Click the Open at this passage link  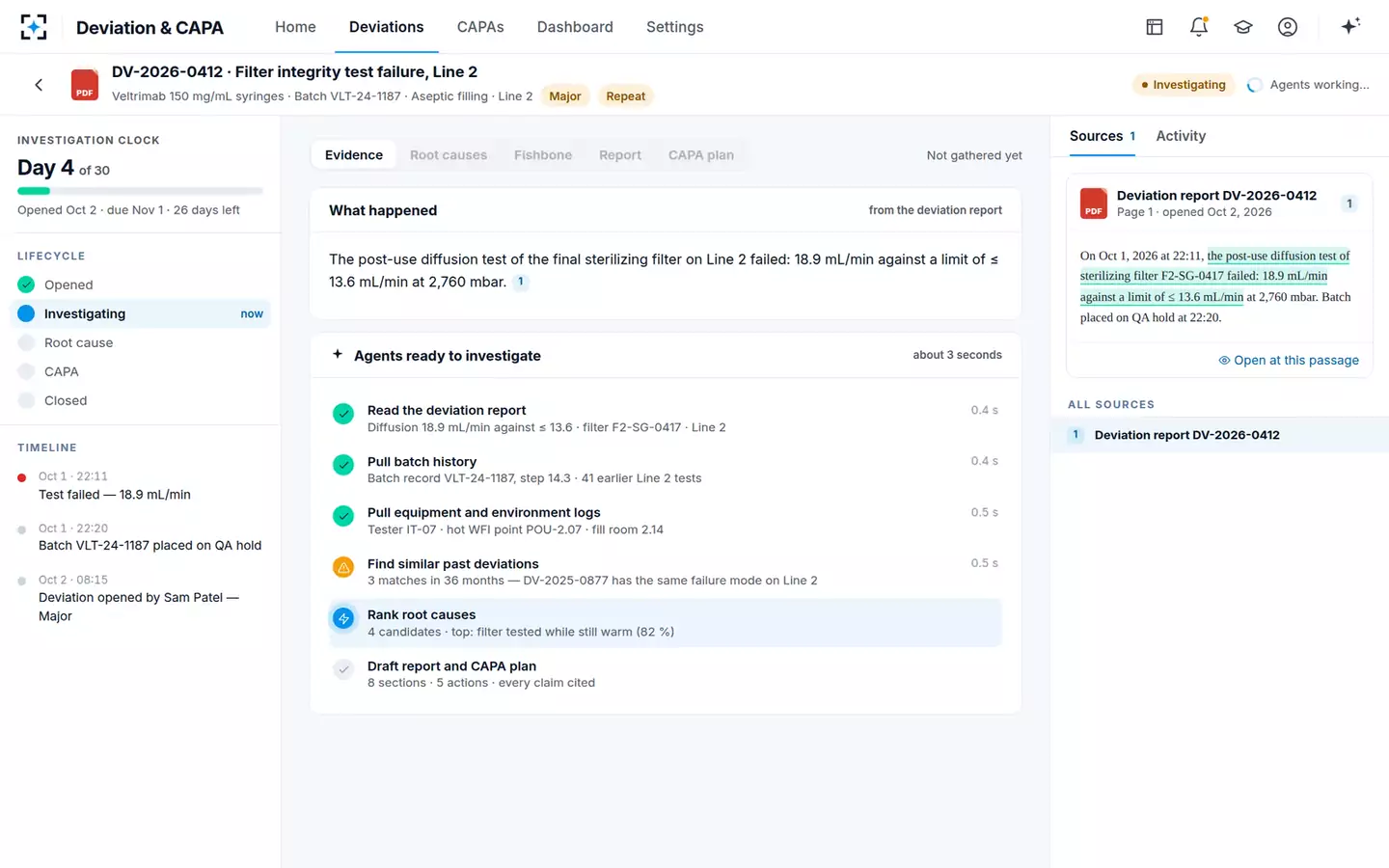1289,360
